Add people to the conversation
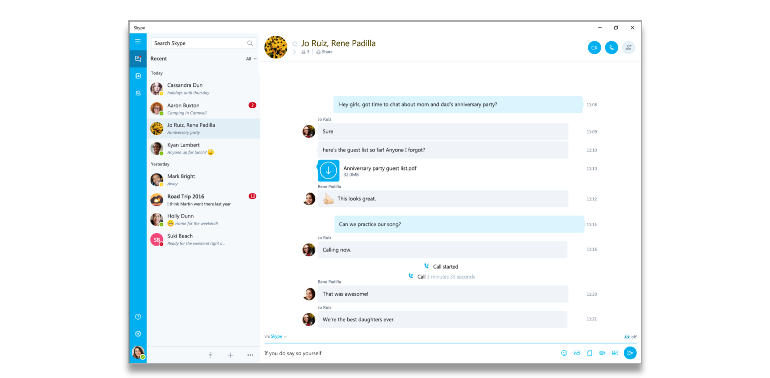The height and width of the screenshot is (378, 770). pos(629,48)
